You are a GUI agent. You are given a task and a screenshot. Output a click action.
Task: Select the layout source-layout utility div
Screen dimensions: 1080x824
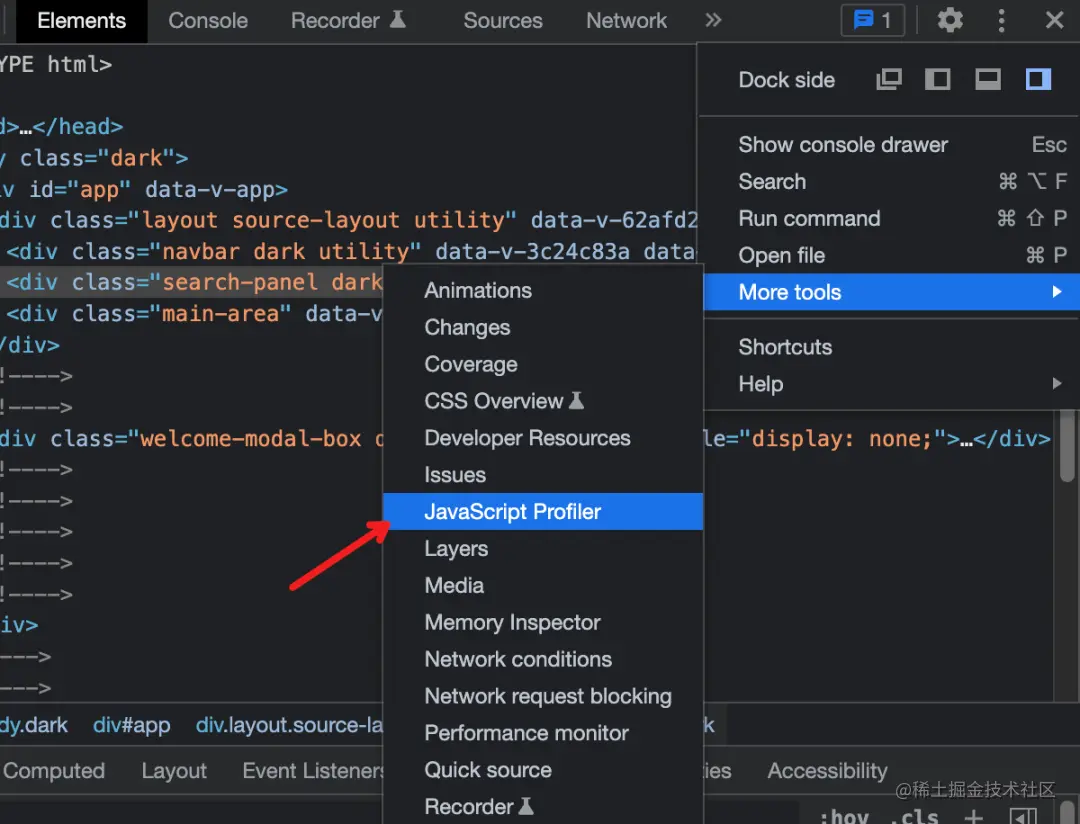tap(348, 220)
